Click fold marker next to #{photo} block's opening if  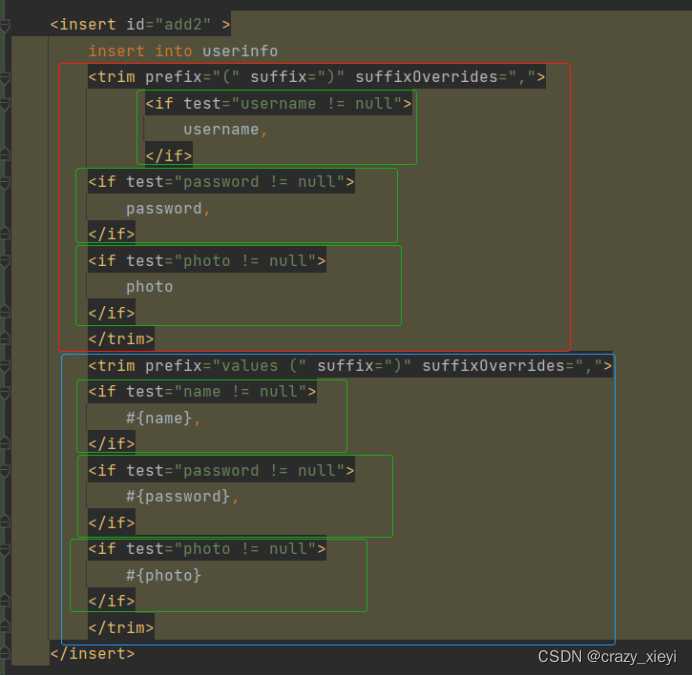pos(5,550)
